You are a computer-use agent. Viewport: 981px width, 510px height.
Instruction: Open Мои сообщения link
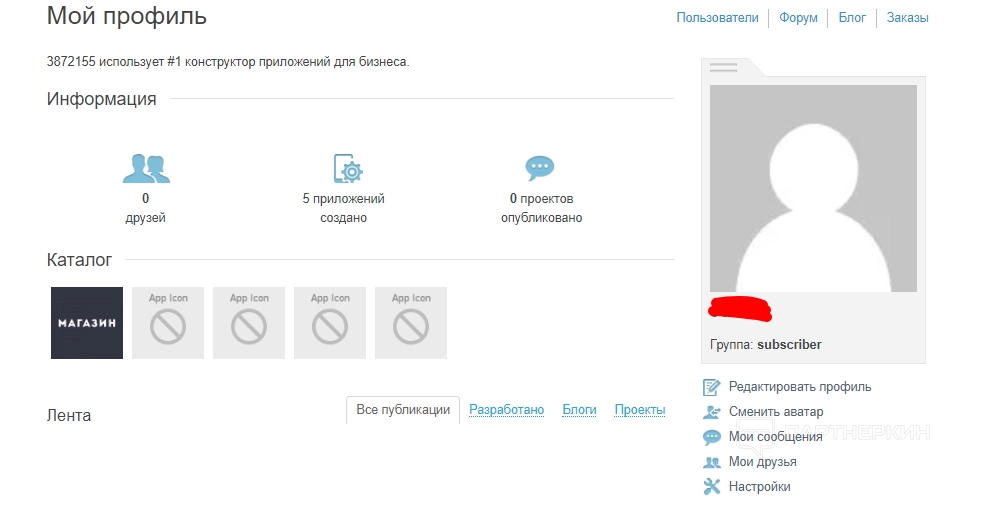click(775, 437)
